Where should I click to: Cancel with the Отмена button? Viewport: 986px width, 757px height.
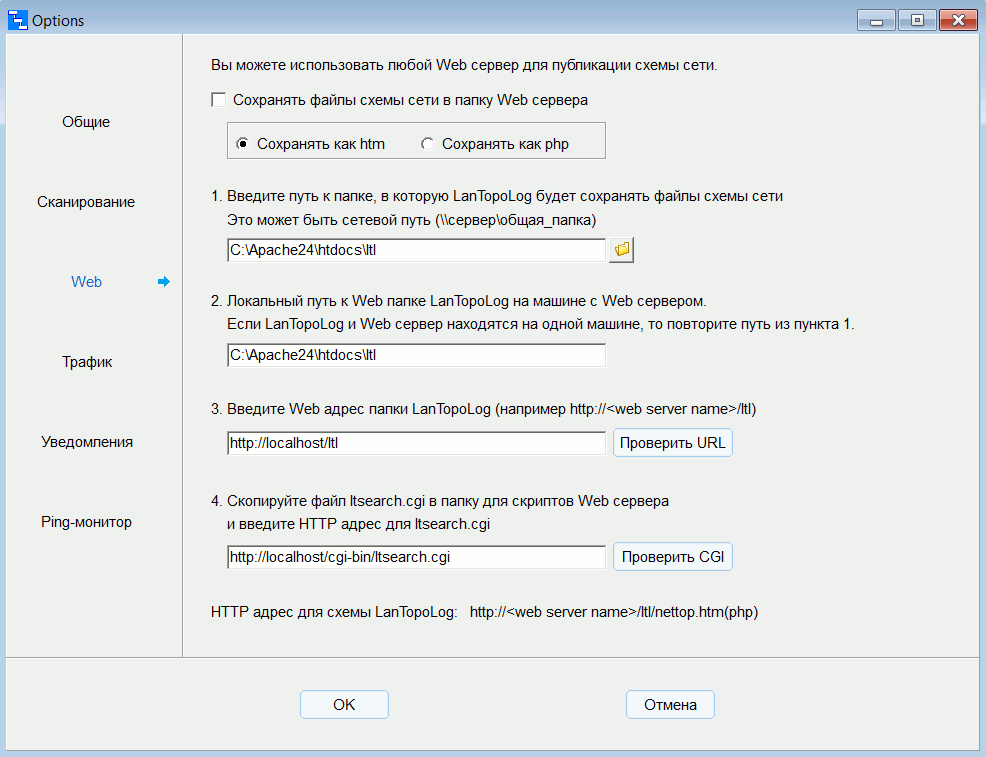(670, 705)
